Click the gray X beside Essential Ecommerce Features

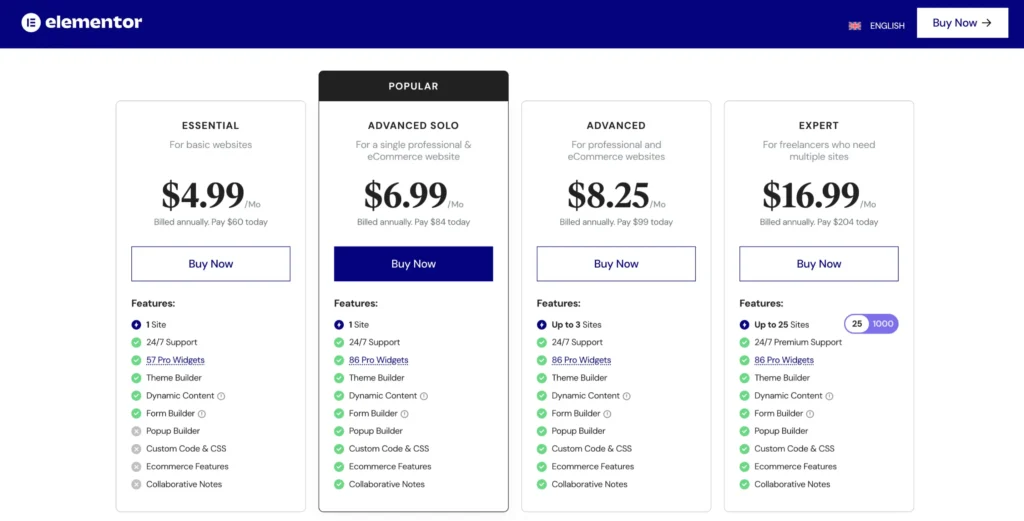[136, 466]
